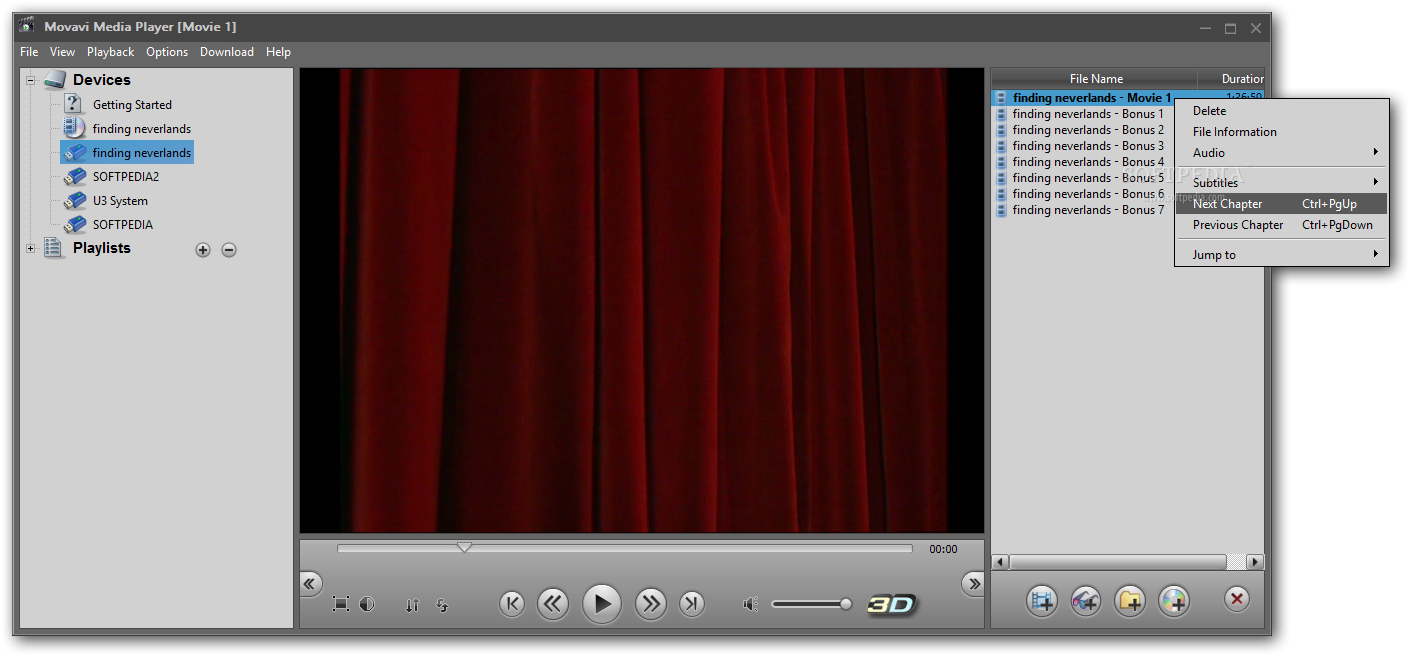Collapse right panel with double-right arrow

click(973, 583)
